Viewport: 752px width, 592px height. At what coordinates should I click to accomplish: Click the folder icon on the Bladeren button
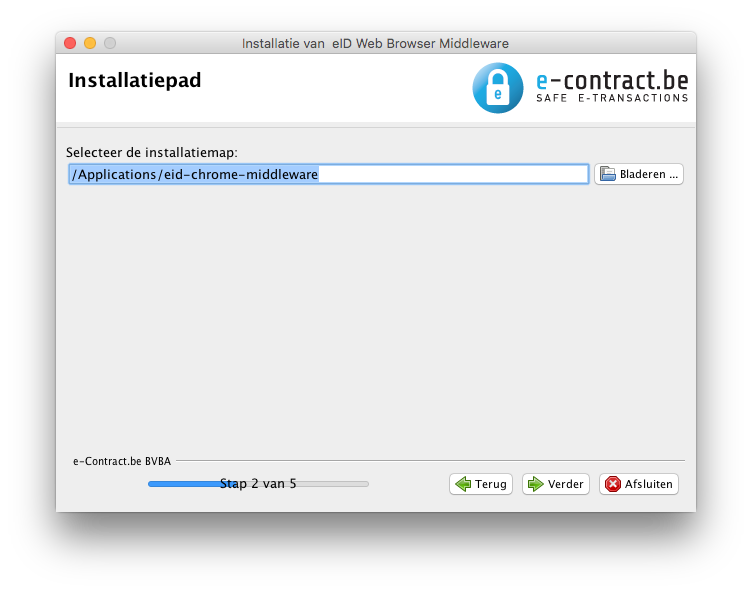(608, 174)
